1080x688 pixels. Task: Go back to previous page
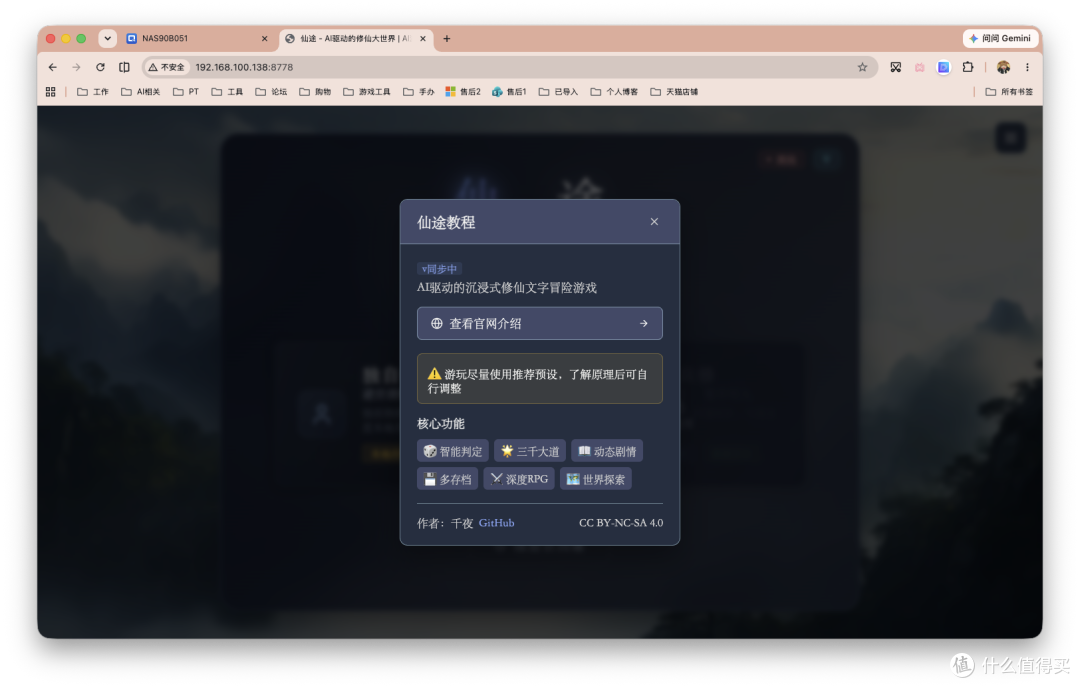coord(53,67)
